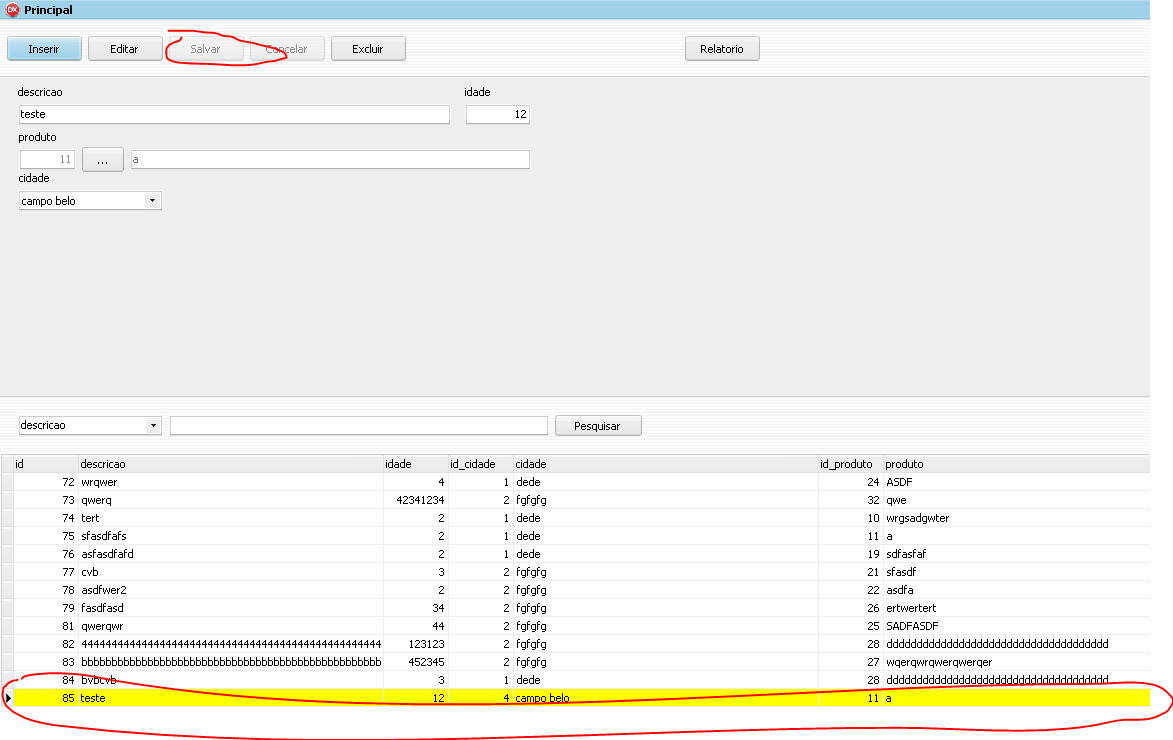Click the Cancelar button

tap(286, 48)
